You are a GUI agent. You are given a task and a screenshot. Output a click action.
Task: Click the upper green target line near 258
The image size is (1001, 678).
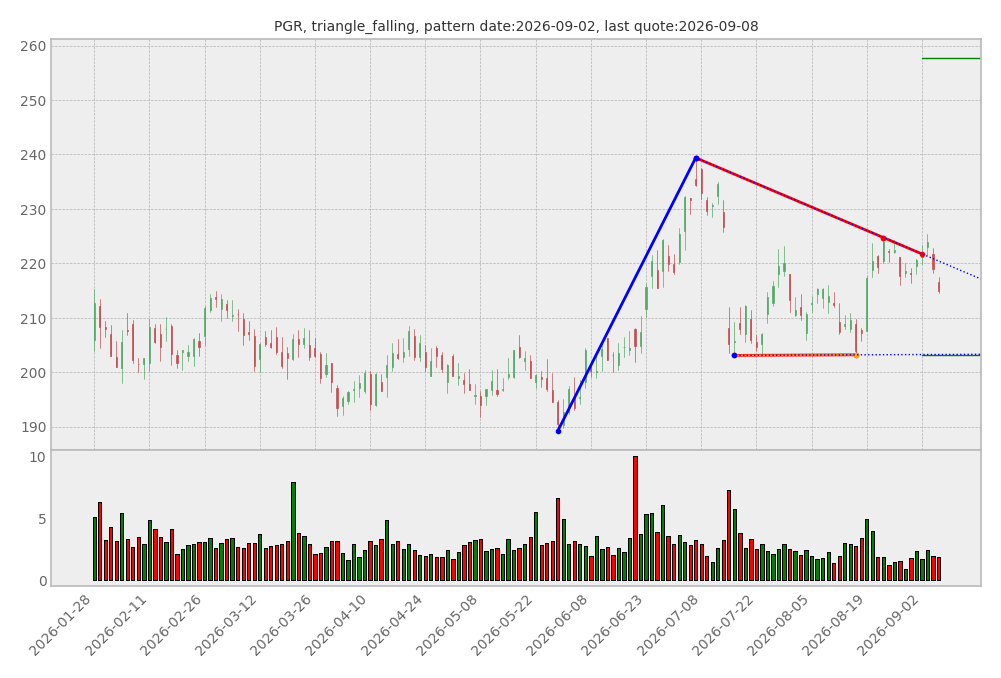tap(951, 59)
